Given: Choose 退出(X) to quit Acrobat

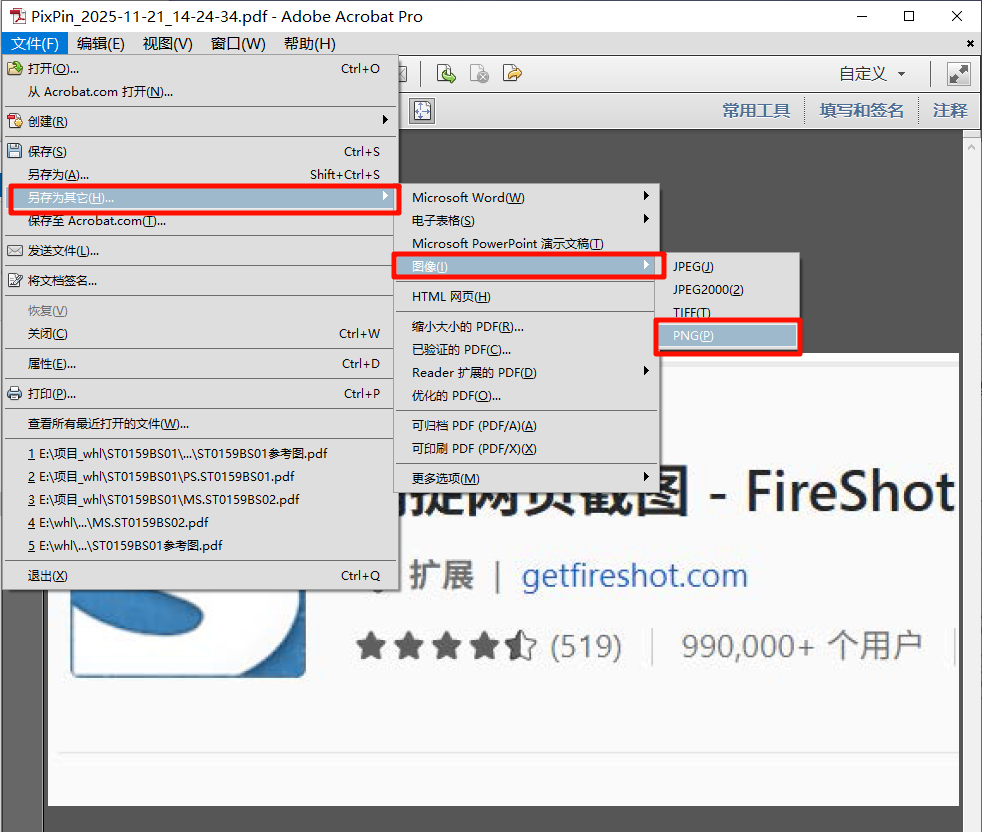Looking at the screenshot, I should [x=200, y=576].
